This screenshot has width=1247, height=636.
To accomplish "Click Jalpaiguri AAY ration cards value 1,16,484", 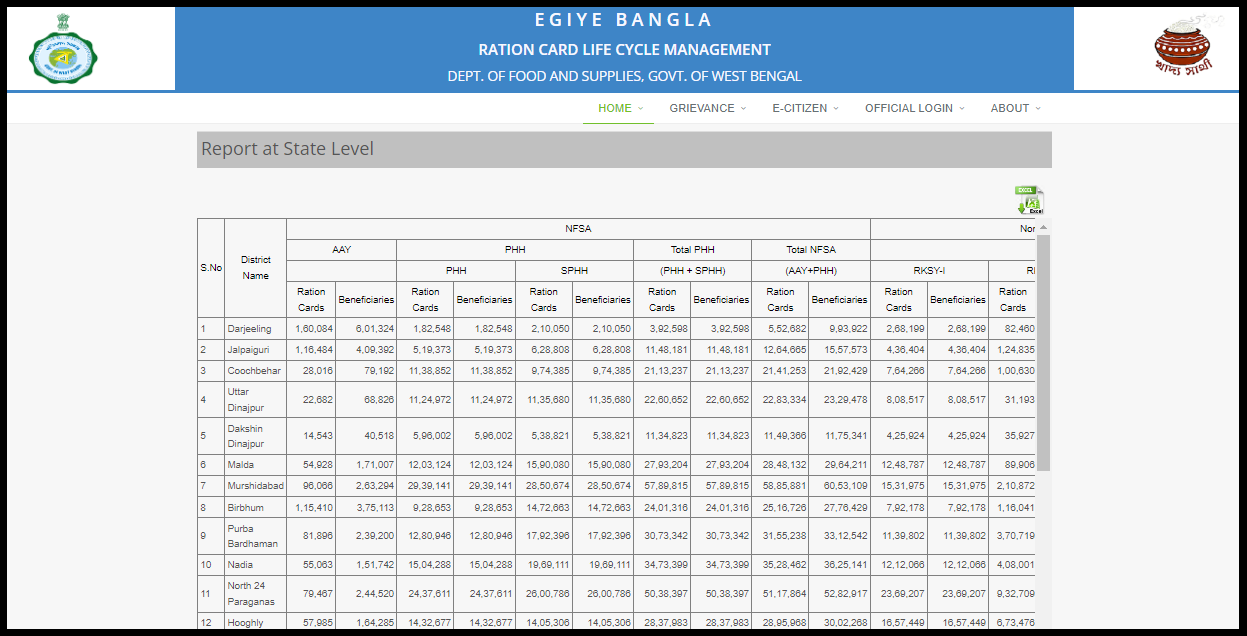I will [314, 350].
